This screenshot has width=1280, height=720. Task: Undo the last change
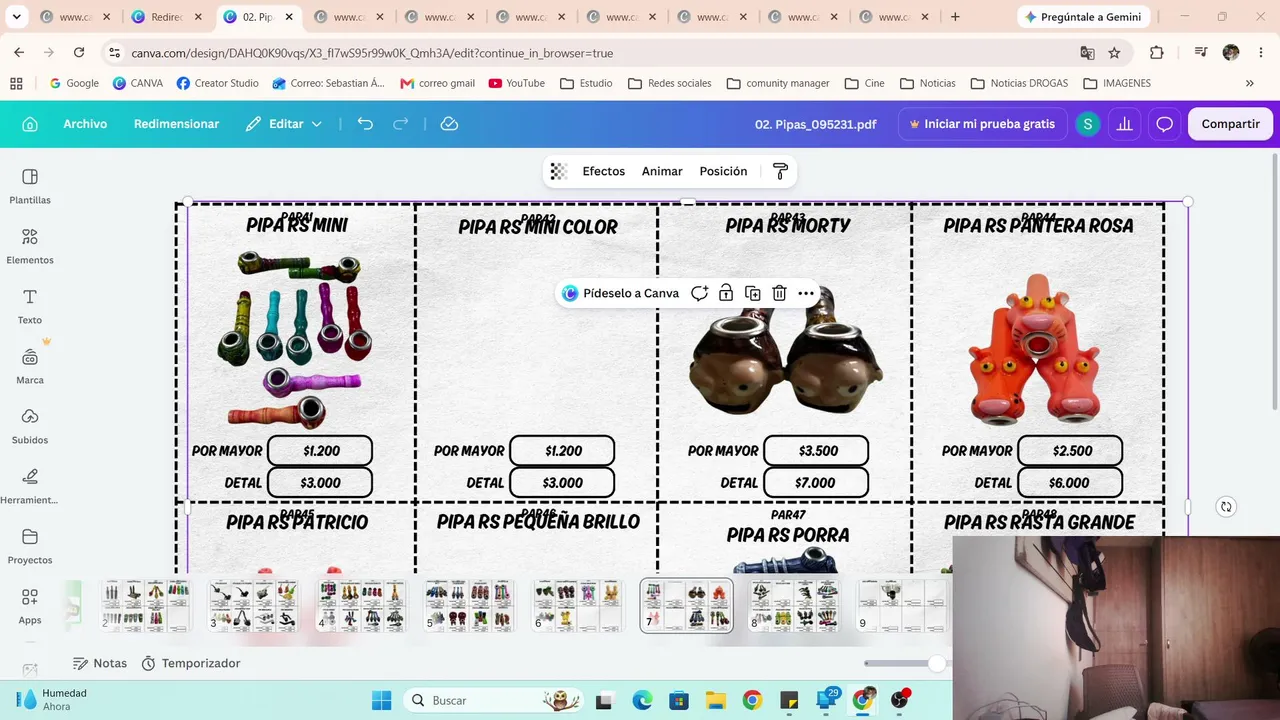[x=365, y=124]
